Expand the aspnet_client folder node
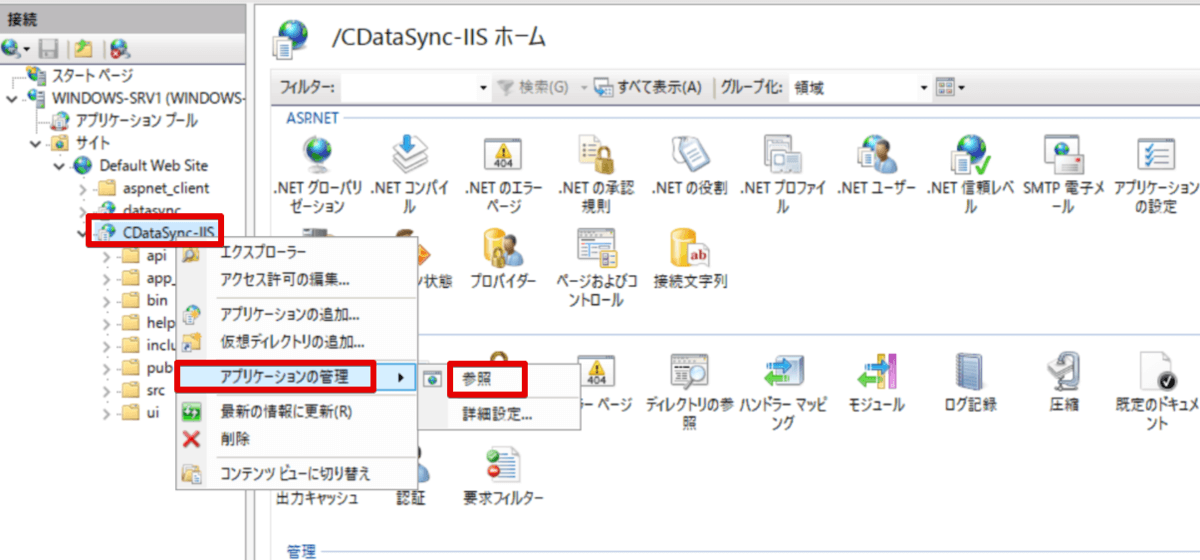1200x560 pixels. (83, 188)
